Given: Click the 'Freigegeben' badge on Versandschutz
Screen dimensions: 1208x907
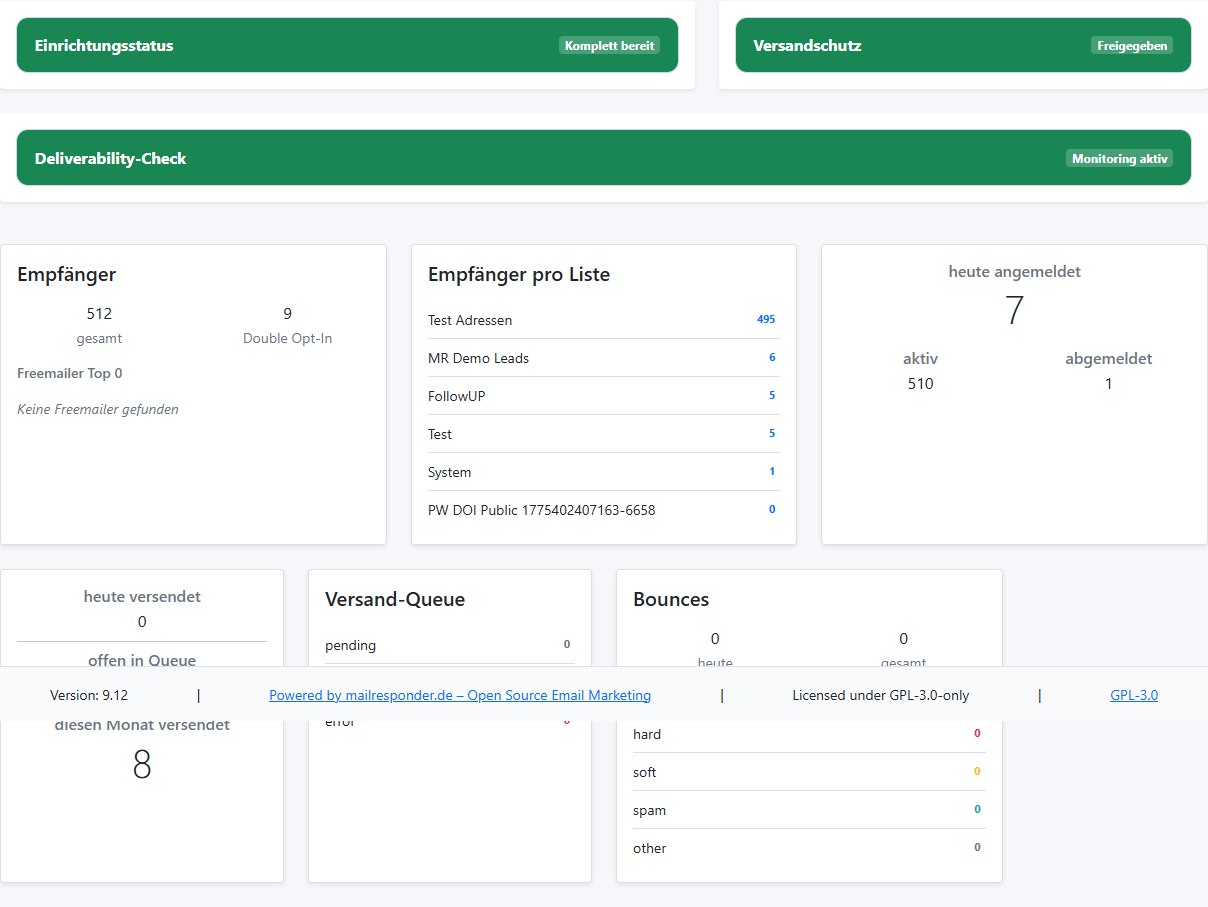Looking at the screenshot, I should click(x=1131, y=45).
